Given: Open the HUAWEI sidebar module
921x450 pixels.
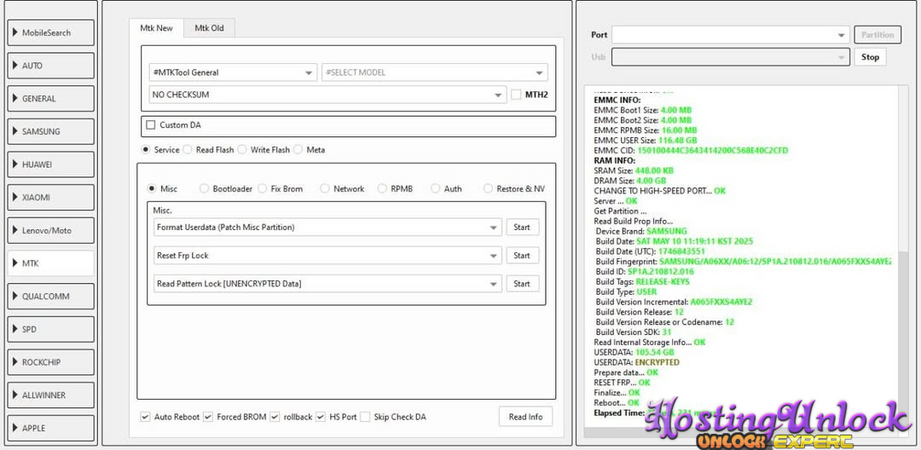Looking at the screenshot, I should pyautogui.click(x=50, y=164).
